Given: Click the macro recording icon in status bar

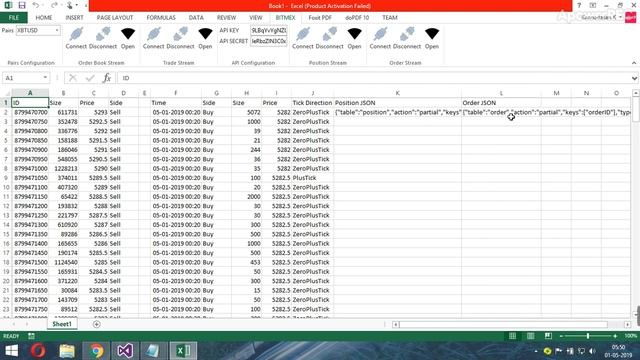Looking at the screenshot, I should point(31,336).
